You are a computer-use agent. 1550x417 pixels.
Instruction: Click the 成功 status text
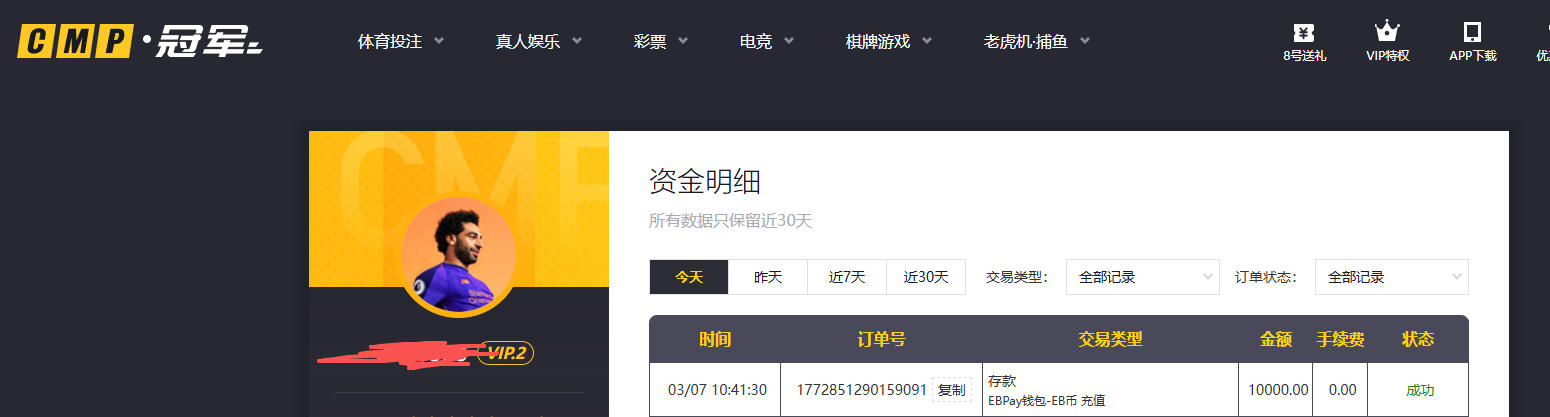coord(1419,390)
